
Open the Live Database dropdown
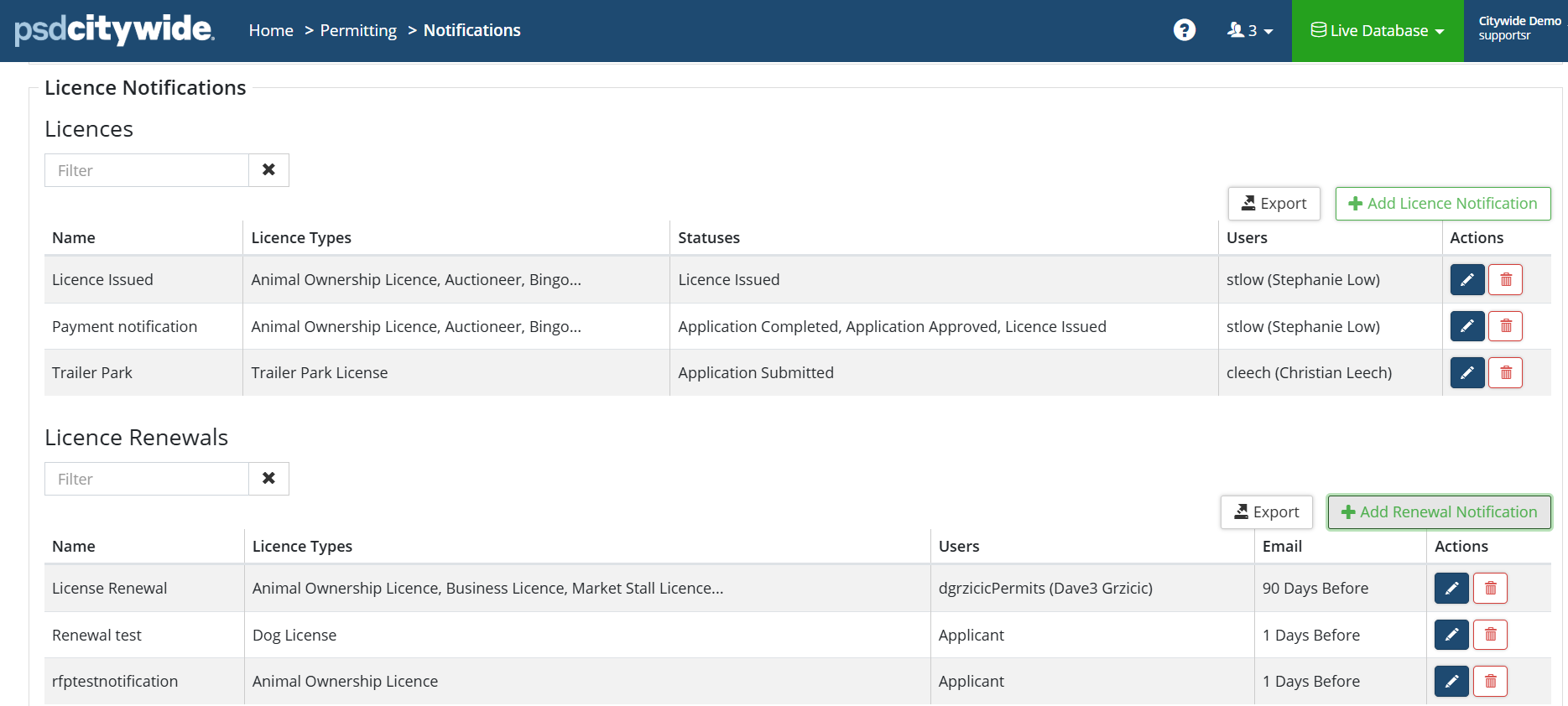(1378, 31)
